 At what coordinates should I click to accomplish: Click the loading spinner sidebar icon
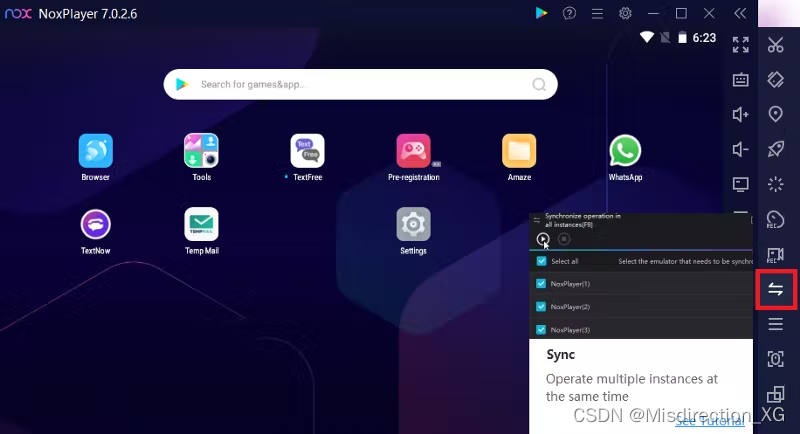776,184
